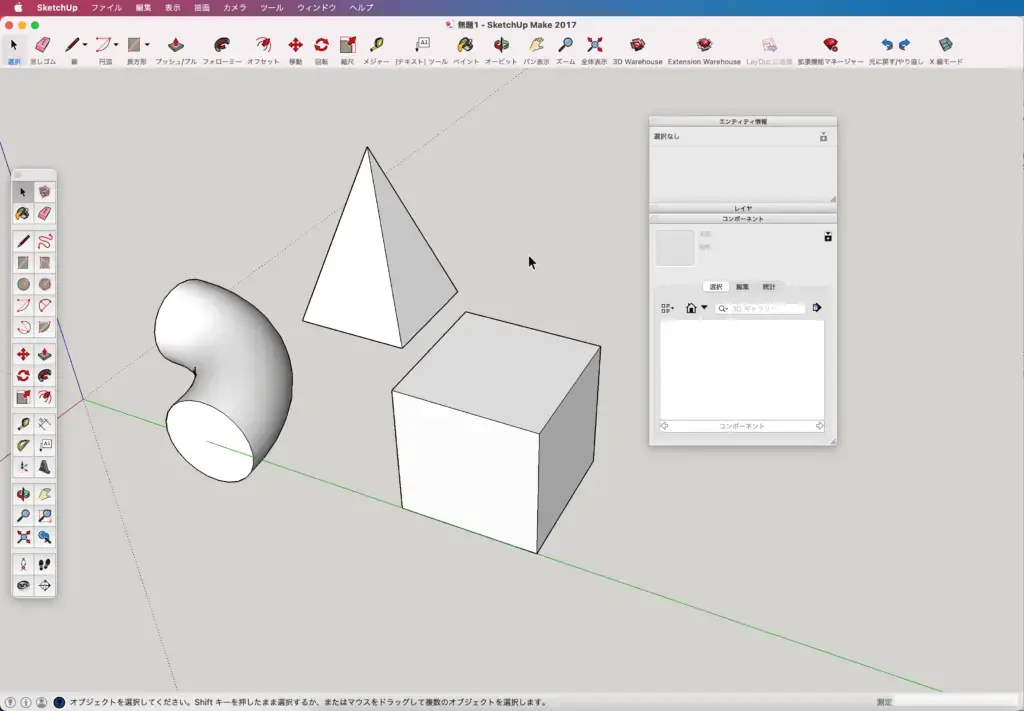Select the Section Plane tool in floating palette
Image resolution: width=1024 pixels, height=711 pixels.
click(x=44, y=586)
